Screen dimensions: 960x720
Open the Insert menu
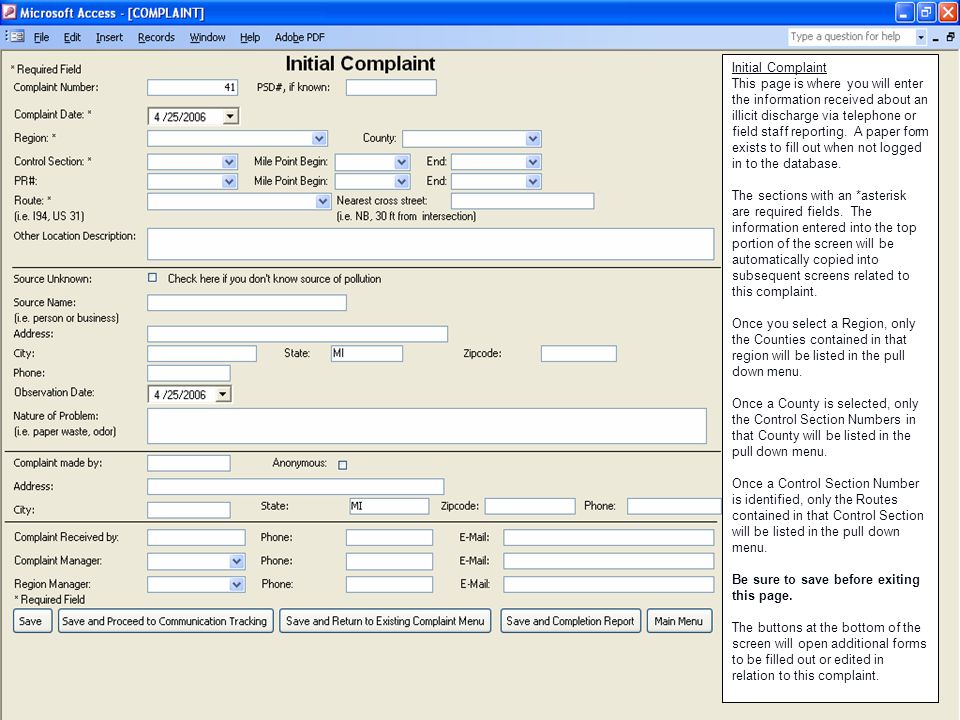point(109,37)
